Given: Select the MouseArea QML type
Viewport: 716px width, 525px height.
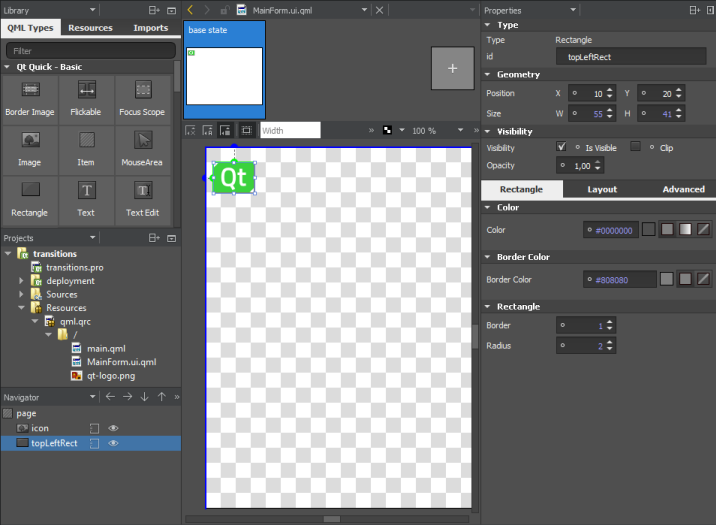Looking at the screenshot, I should (142, 150).
